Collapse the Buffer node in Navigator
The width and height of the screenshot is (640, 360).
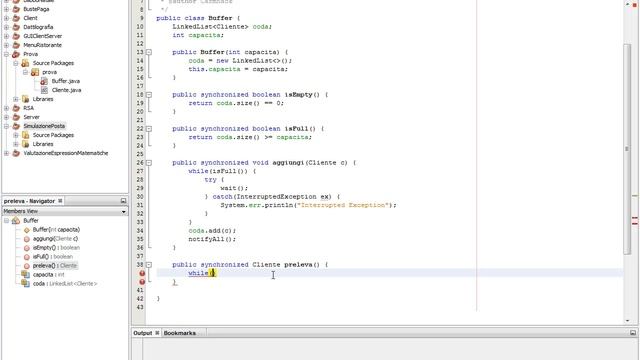point(7,220)
